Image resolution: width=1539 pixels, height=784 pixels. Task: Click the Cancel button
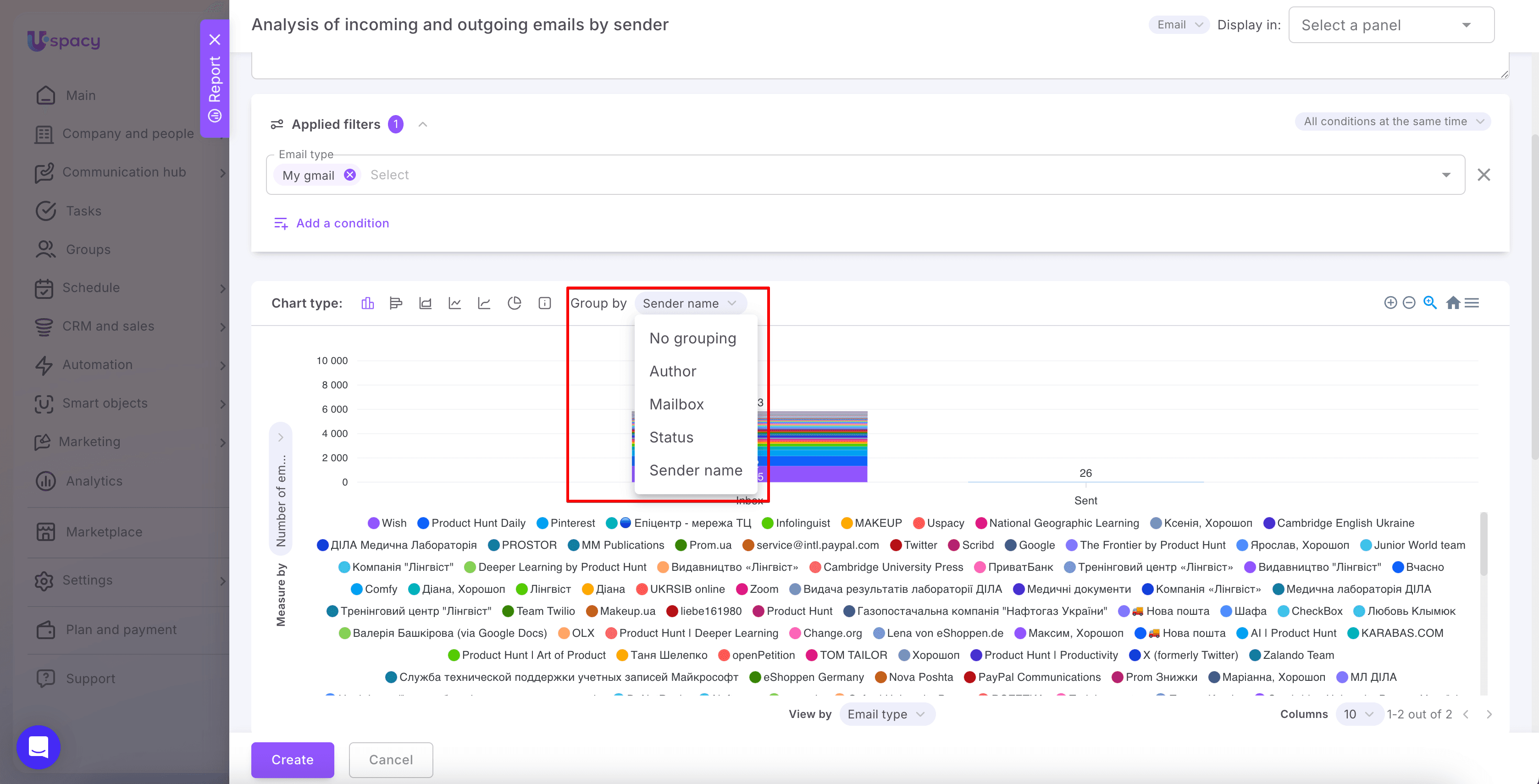coord(391,760)
